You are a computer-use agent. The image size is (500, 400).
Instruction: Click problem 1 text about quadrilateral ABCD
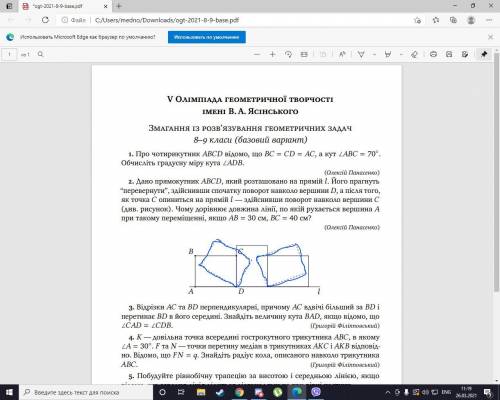pyautogui.click(x=251, y=158)
